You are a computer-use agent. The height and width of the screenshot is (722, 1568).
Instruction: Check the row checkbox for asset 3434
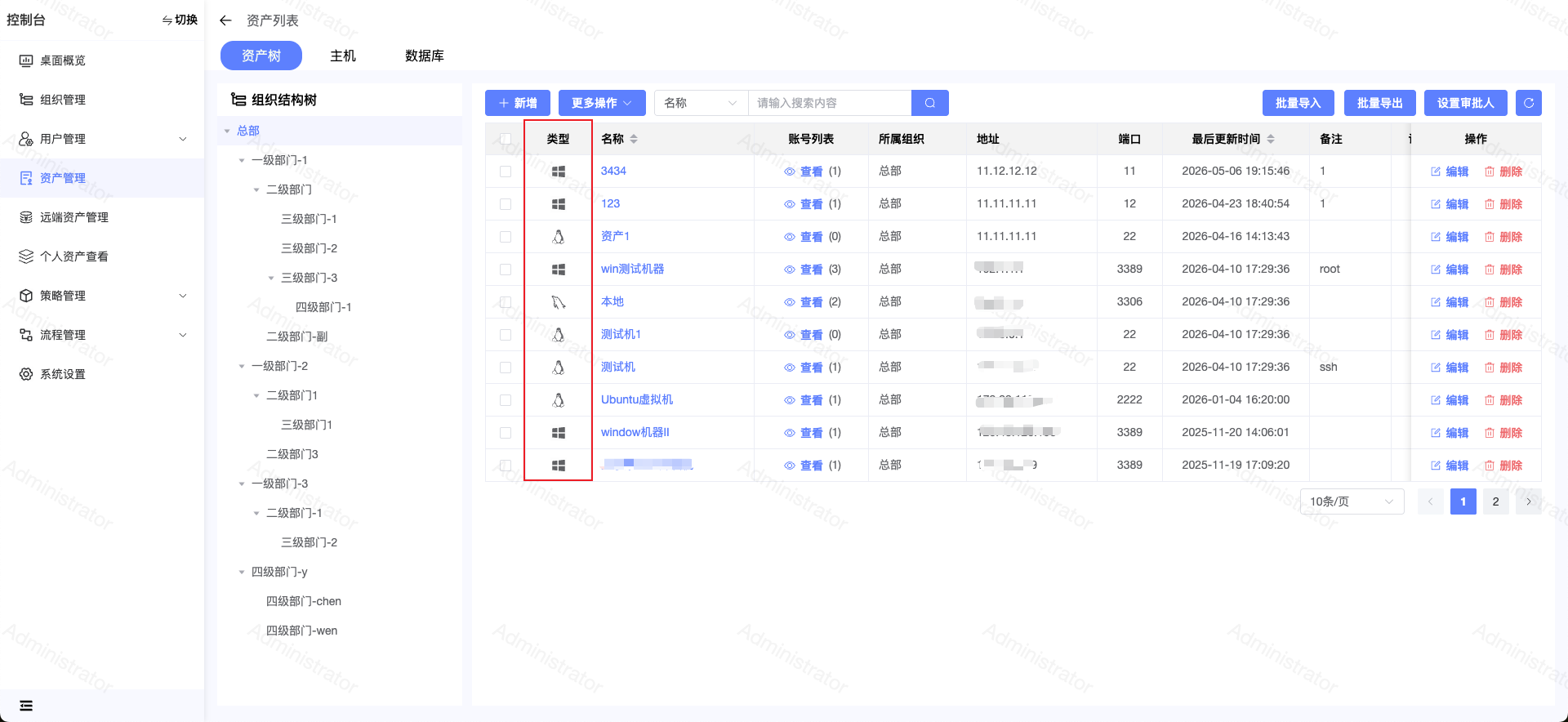[506, 172]
